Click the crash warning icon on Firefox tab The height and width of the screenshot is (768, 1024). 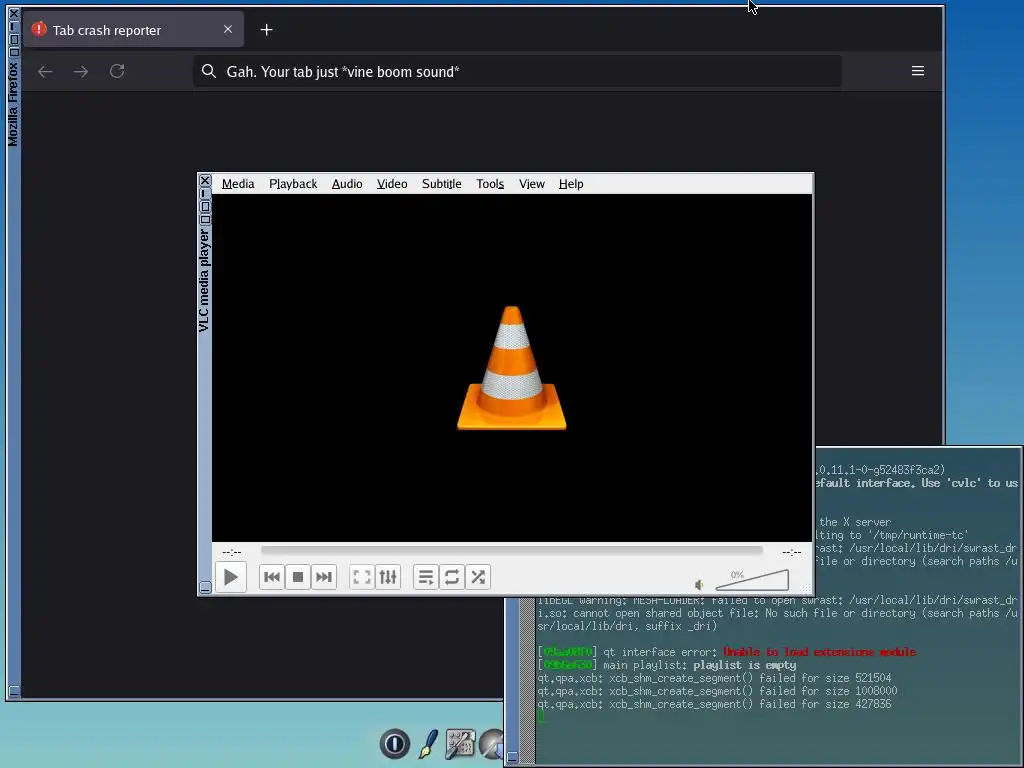(x=39, y=29)
